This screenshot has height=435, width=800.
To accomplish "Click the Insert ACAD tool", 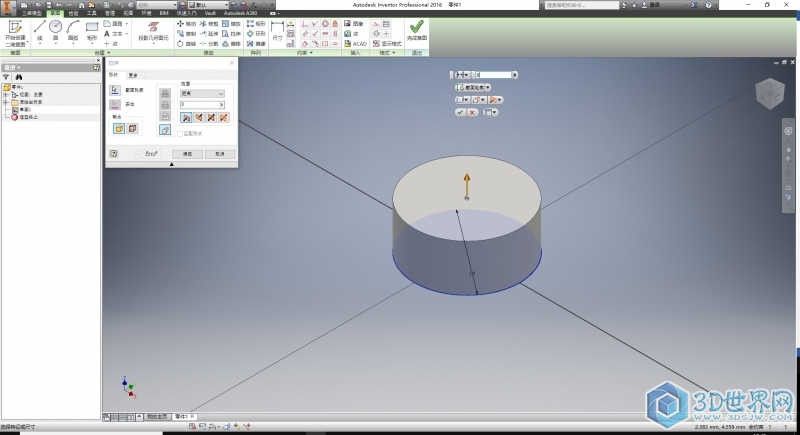I will 355,44.
